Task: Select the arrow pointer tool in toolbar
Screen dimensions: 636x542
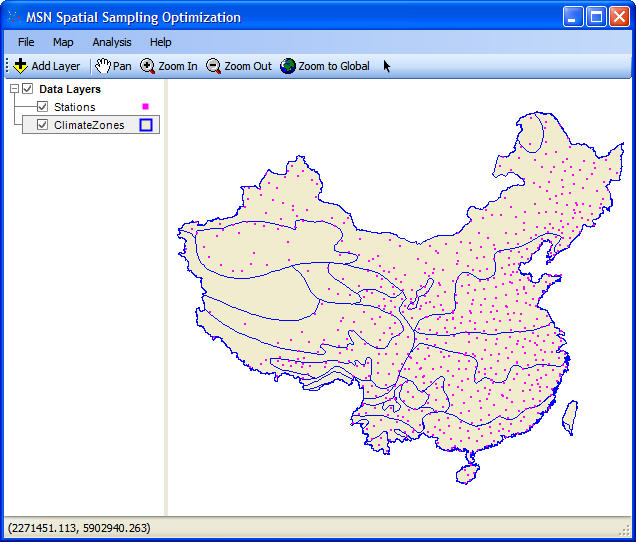Action: (387, 66)
